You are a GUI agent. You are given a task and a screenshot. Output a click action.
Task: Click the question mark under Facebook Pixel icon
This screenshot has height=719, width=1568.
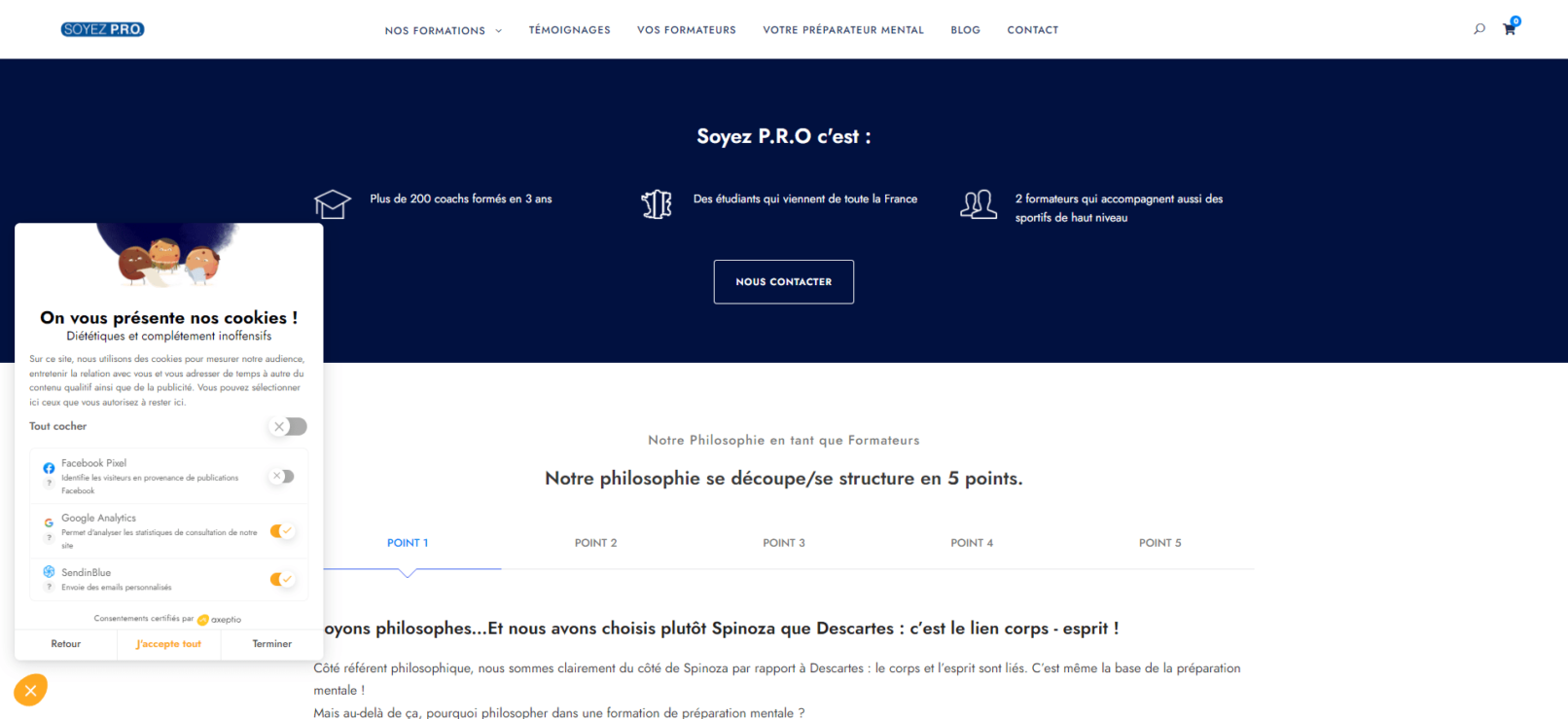(49, 483)
